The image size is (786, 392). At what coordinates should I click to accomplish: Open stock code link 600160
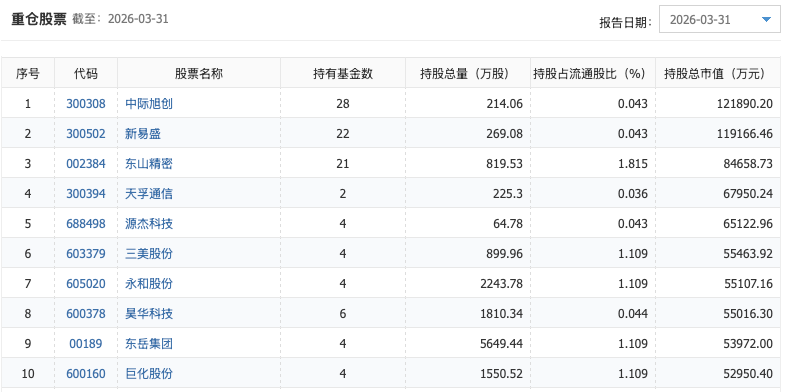[x=86, y=374]
